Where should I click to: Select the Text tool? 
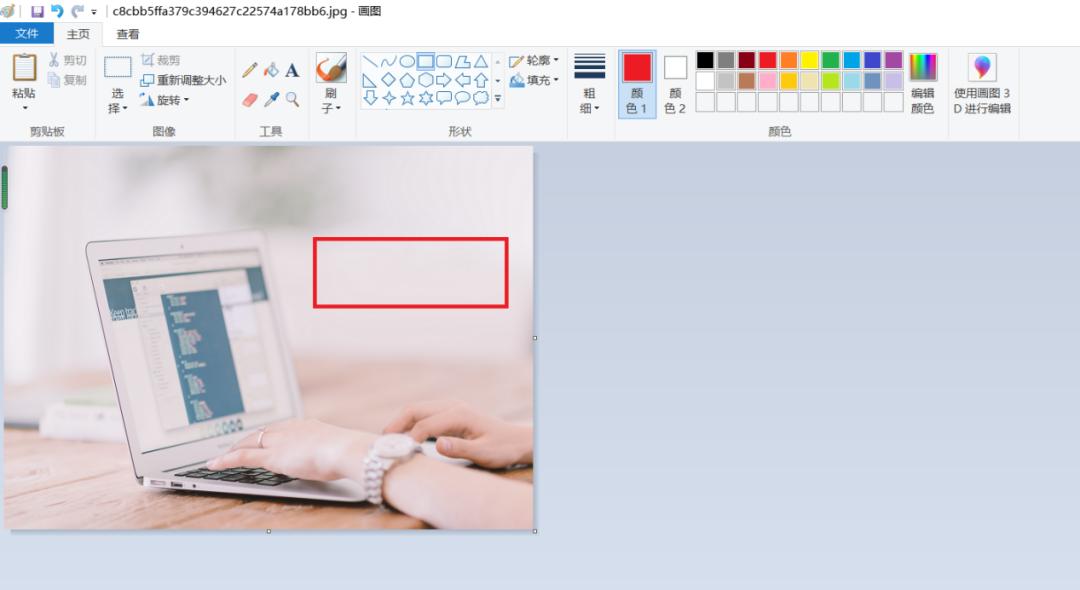pyautogui.click(x=292, y=70)
